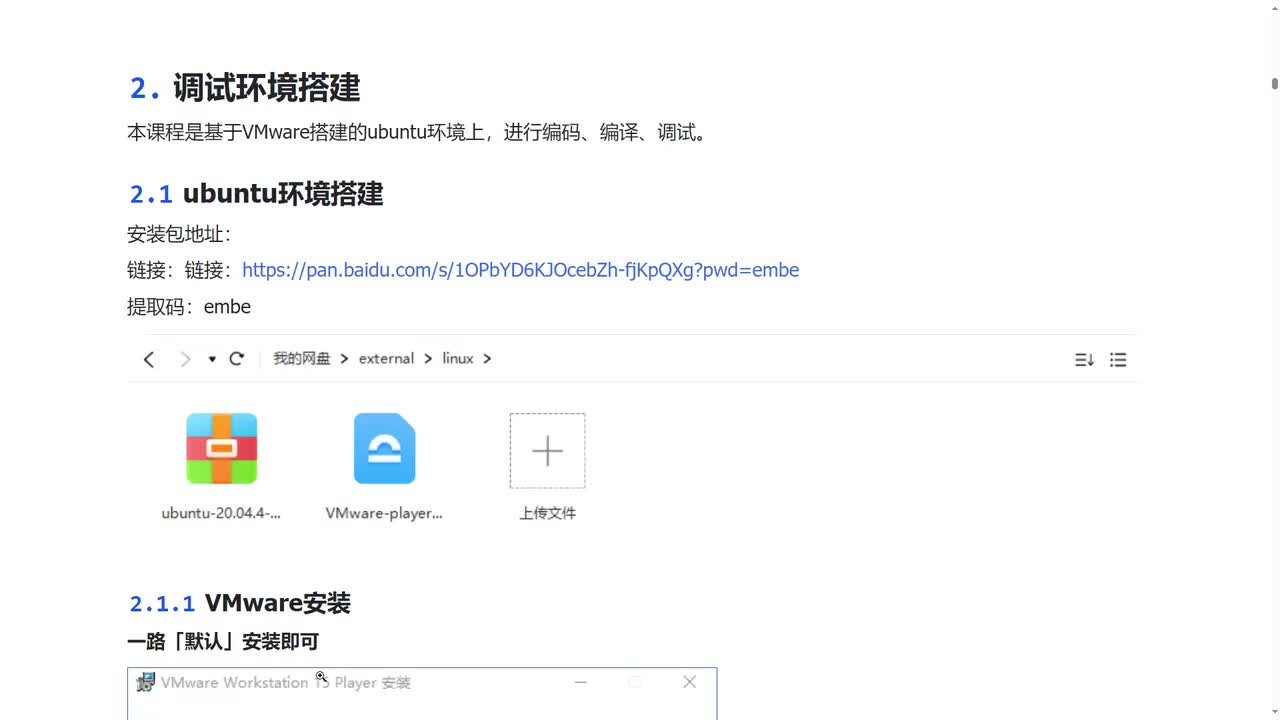Close the VMware Workstation Player installer
This screenshot has height=720, width=1280.
tap(689, 682)
